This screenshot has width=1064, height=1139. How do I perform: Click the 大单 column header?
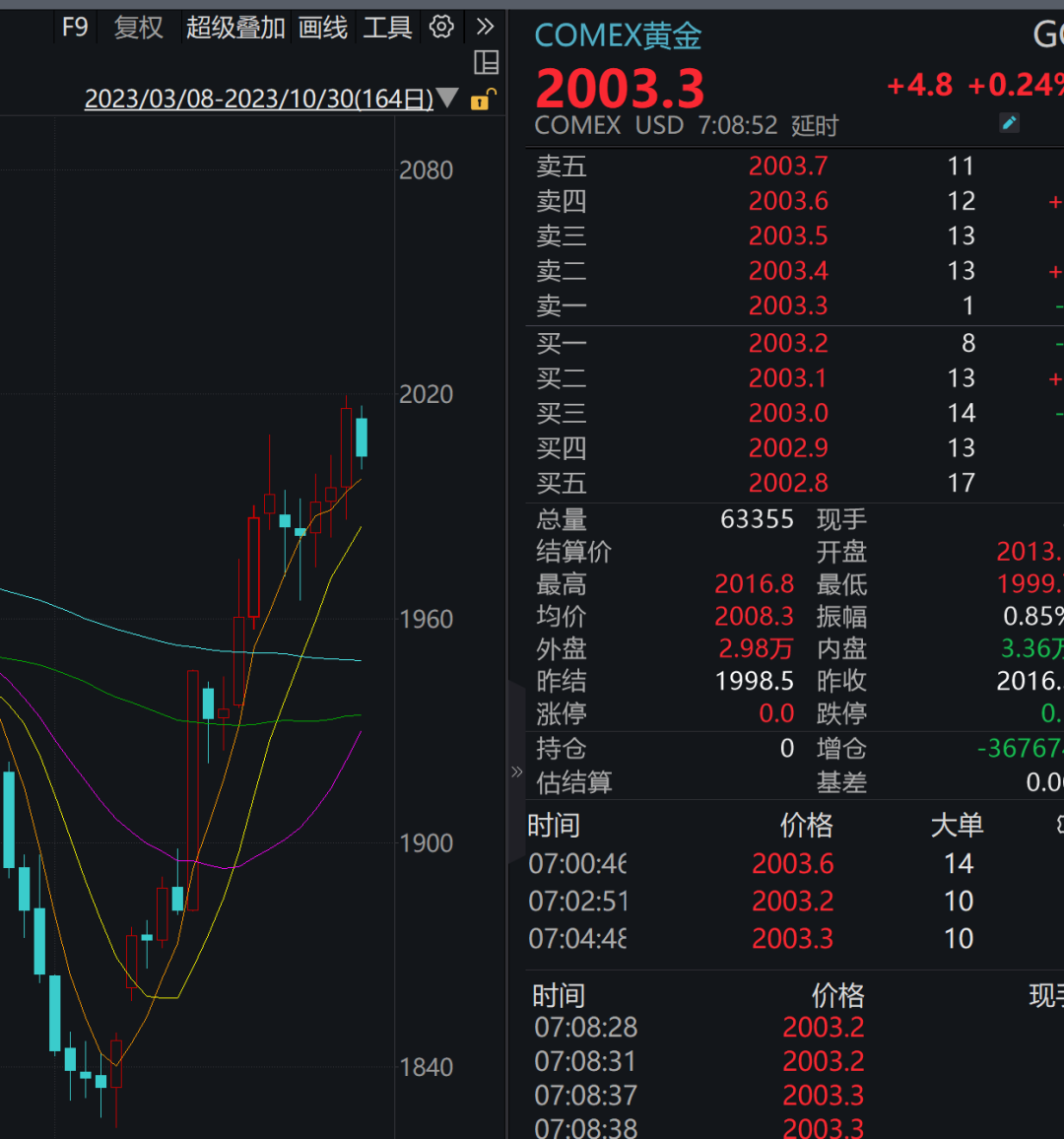pyautogui.click(x=958, y=826)
